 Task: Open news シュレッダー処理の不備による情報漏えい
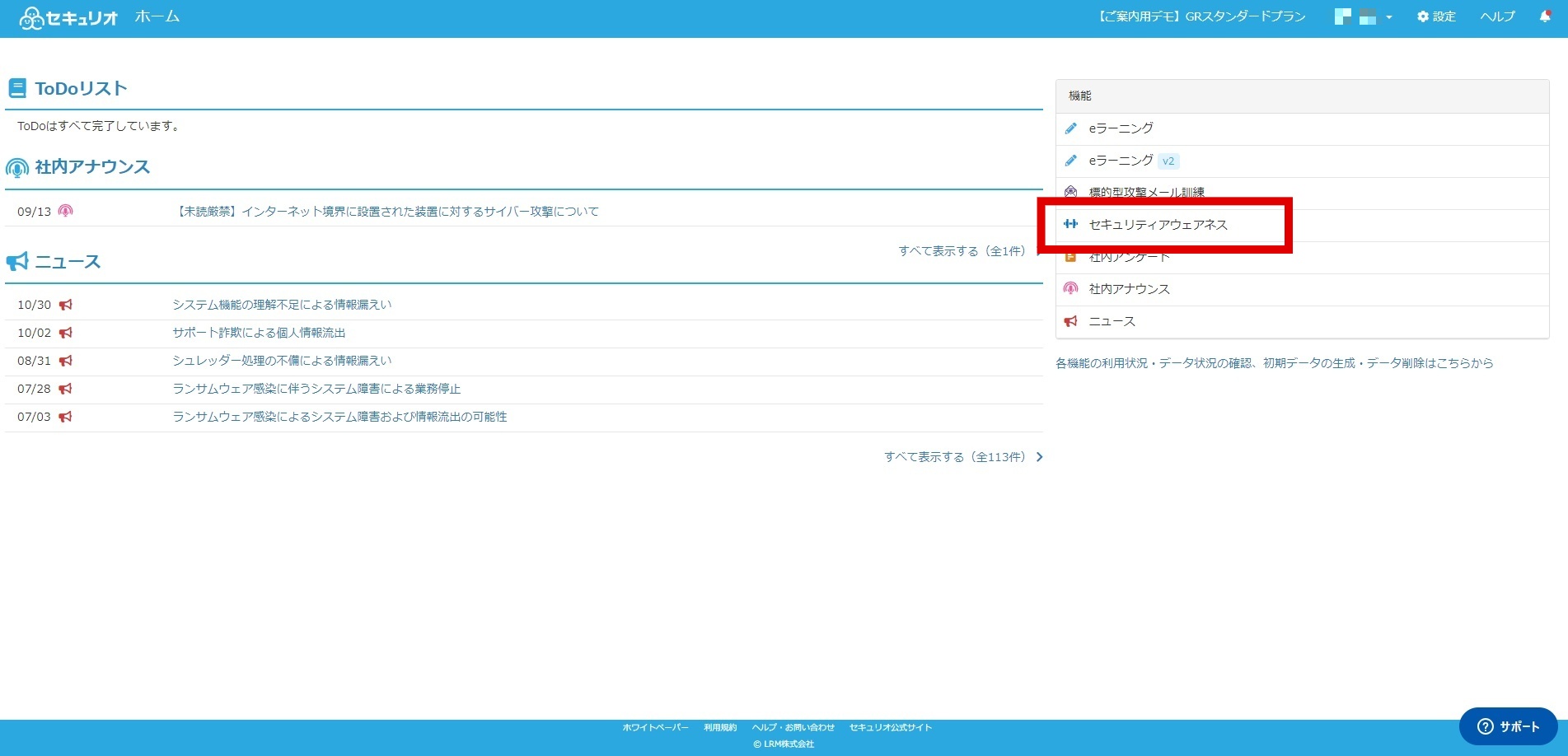[x=282, y=361]
